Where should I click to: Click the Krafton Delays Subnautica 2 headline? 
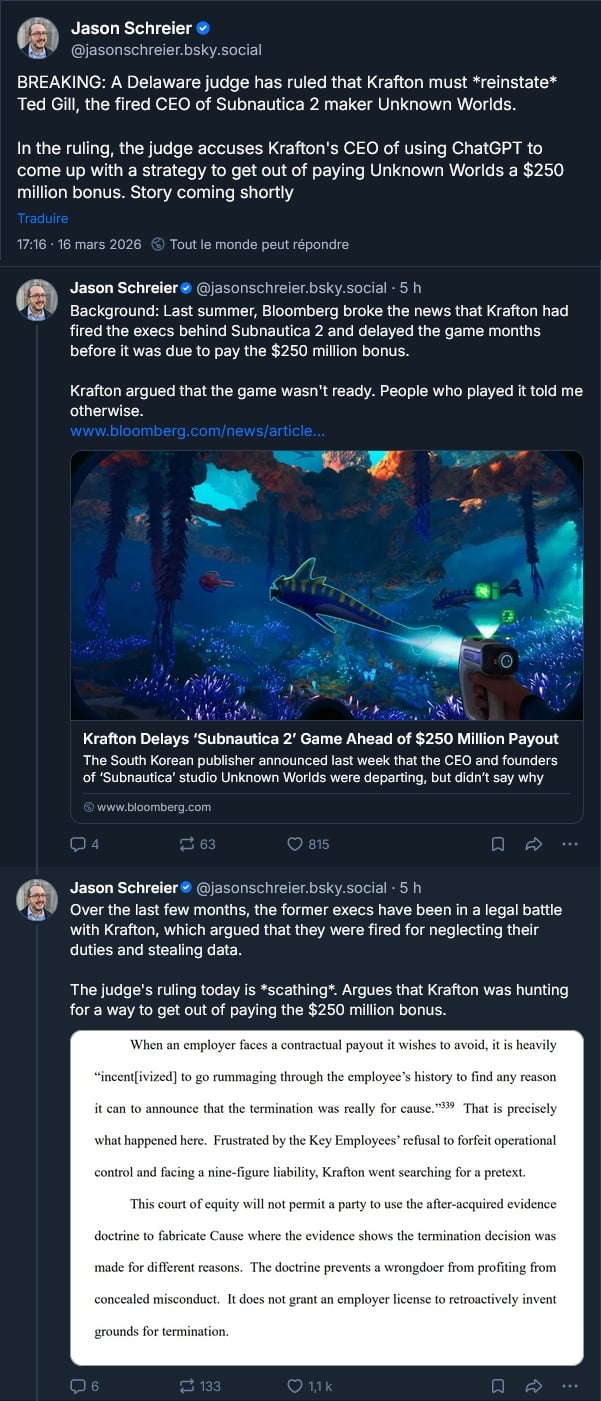(x=320, y=739)
